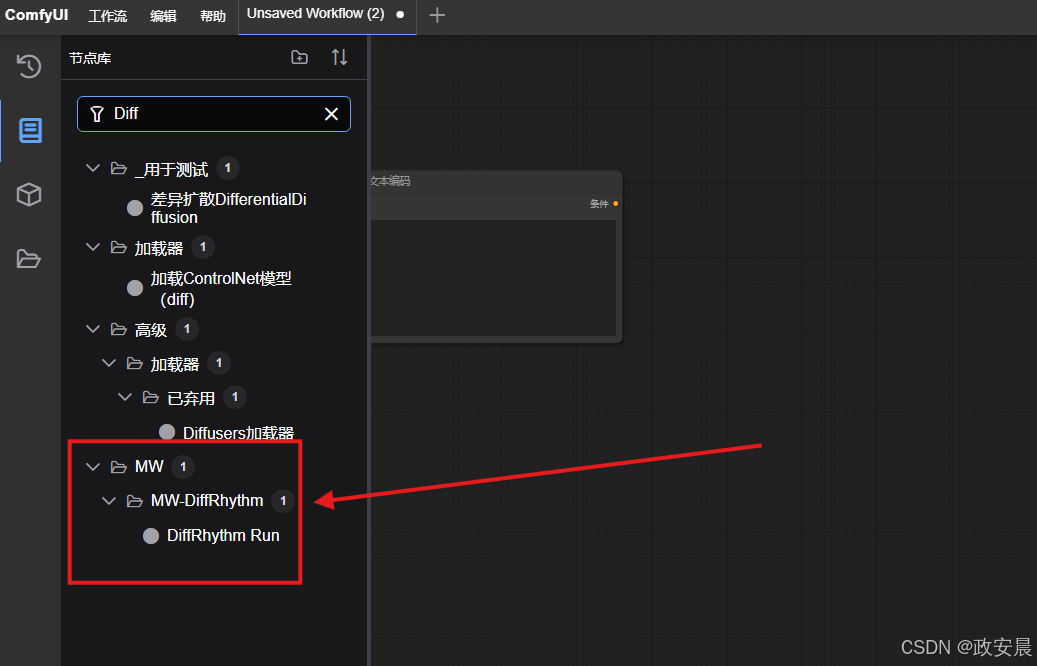Select the 加载ControlNet模型 (diff) node
Image resolution: width=1037 pixels, height=666 pixels.
(x=221, y=288)
